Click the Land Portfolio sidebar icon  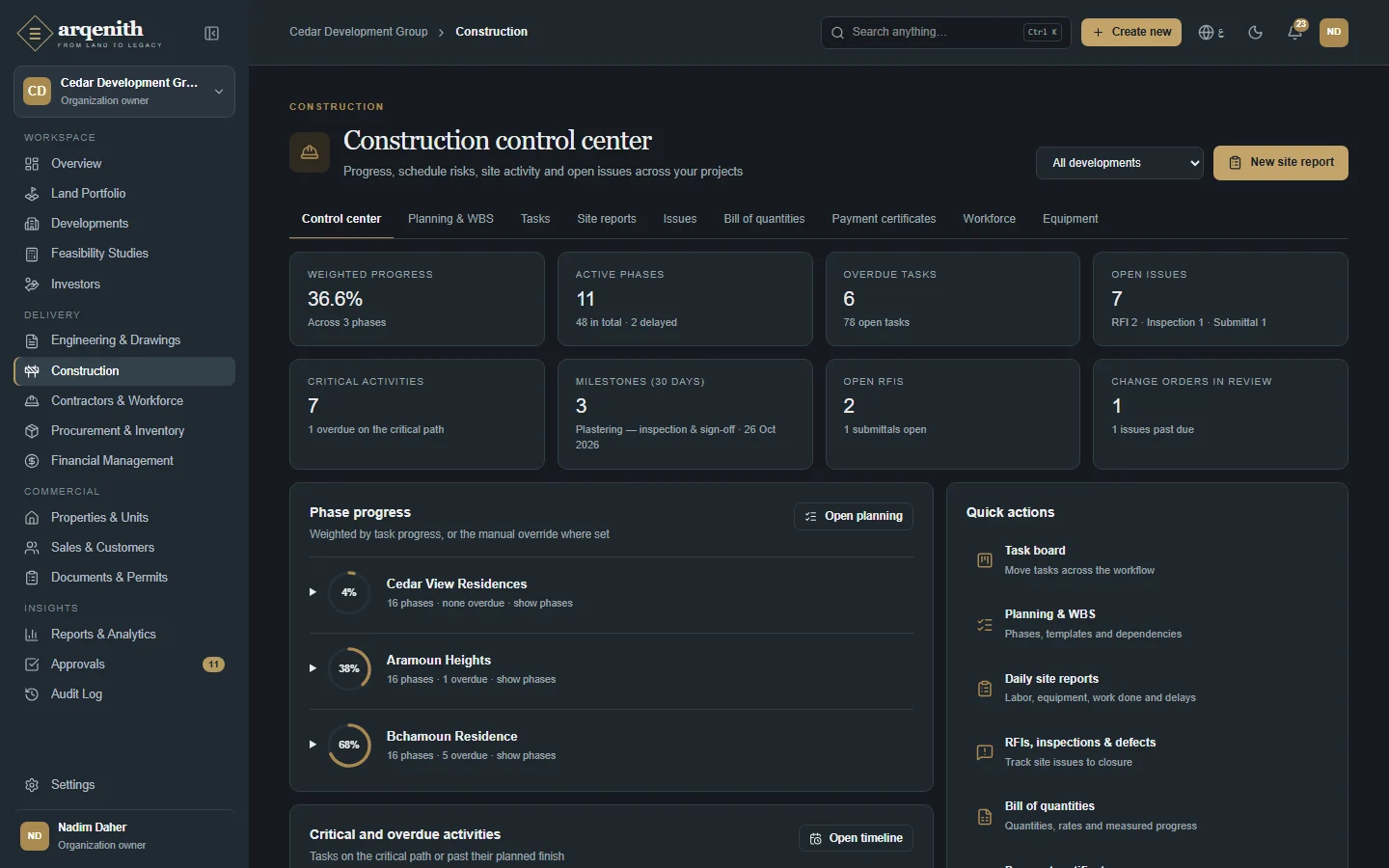(x=32, y=194)
